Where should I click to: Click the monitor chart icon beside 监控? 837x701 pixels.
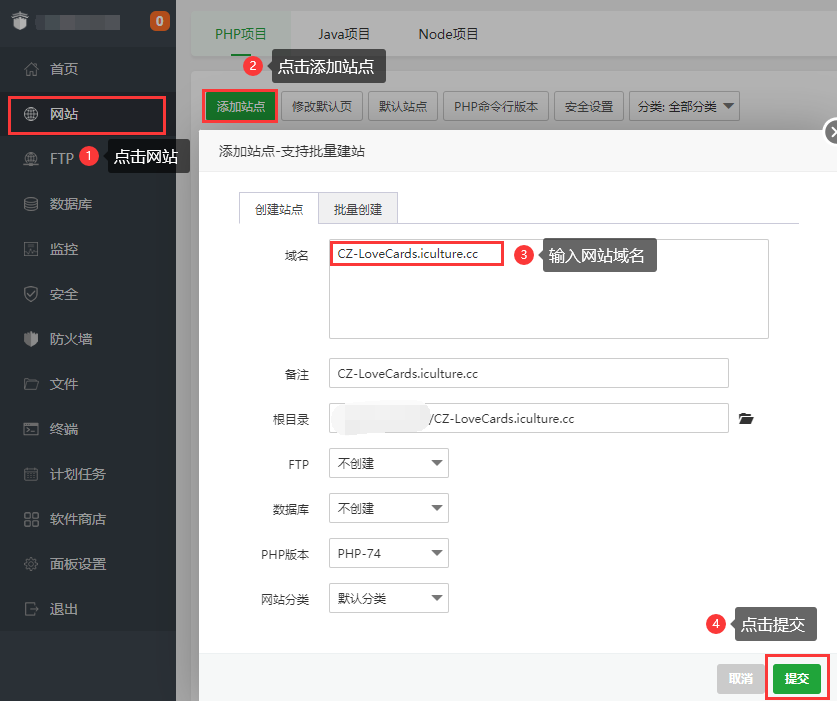pos(31,249)
